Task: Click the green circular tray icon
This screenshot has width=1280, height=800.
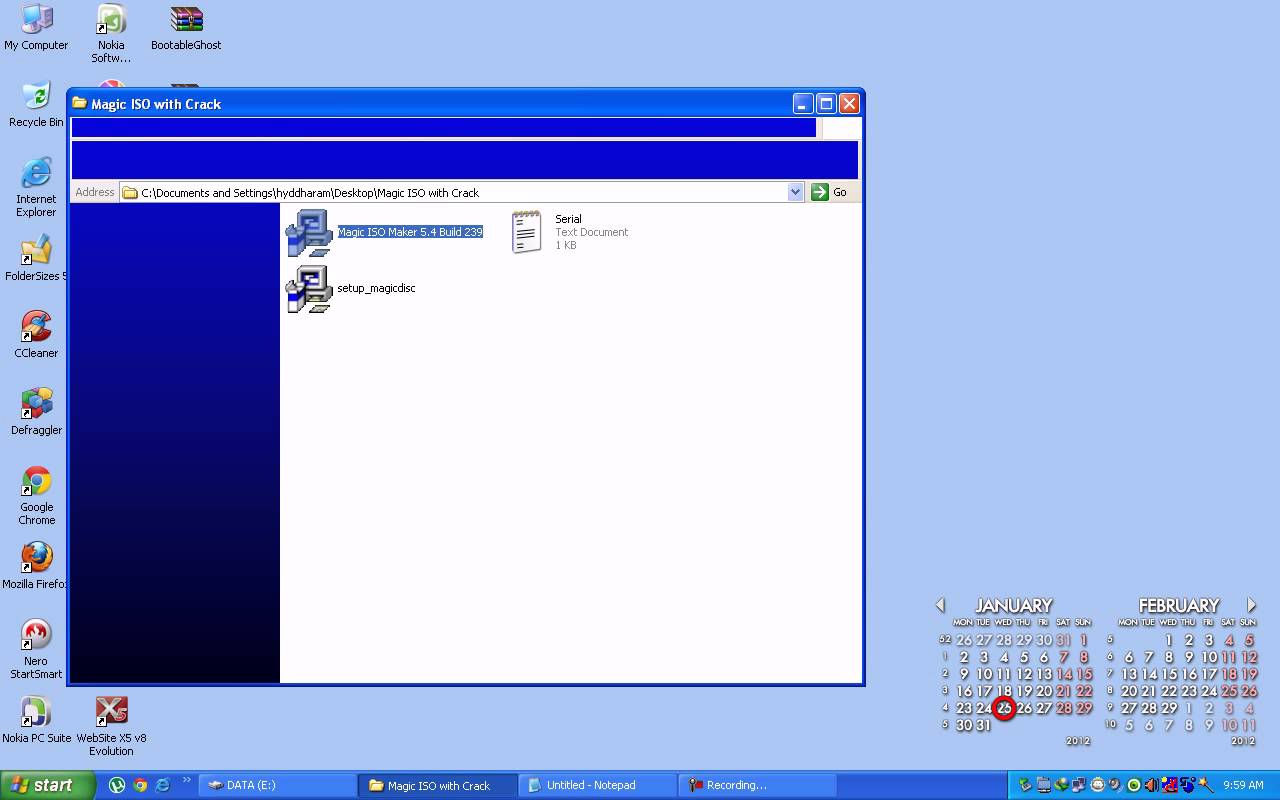Action: 1134,785
